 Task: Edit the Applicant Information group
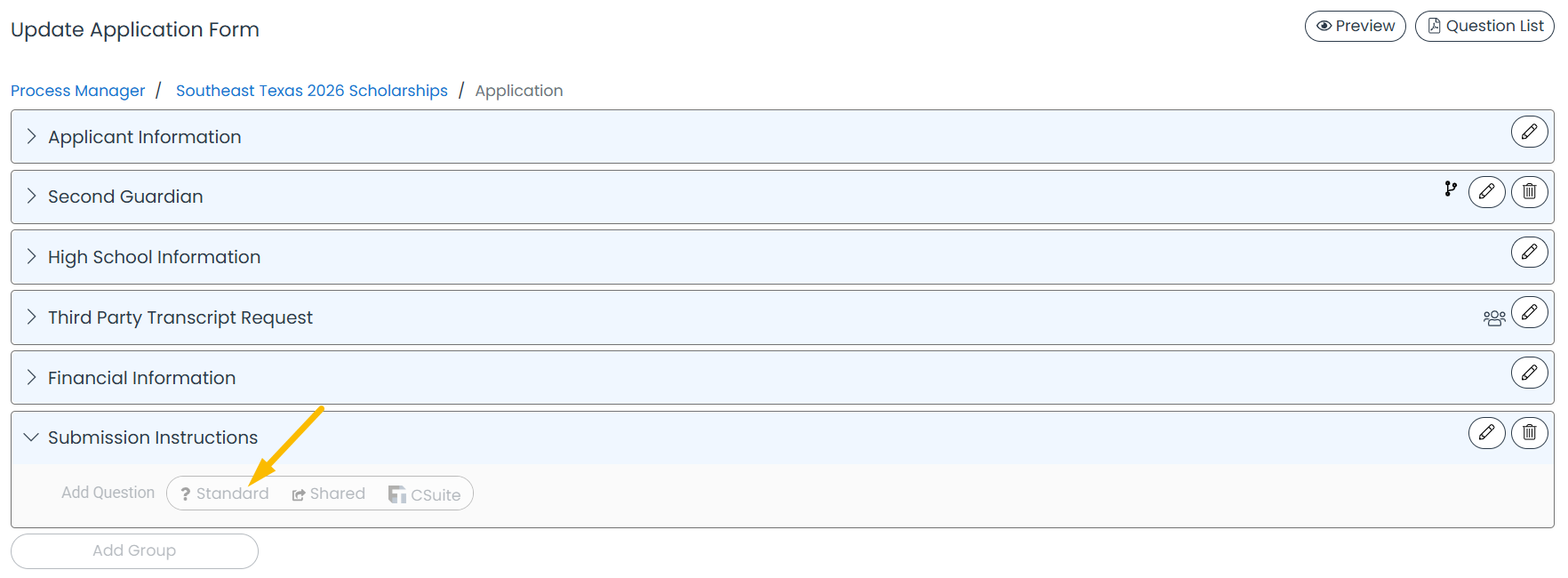pos(1529,132)
